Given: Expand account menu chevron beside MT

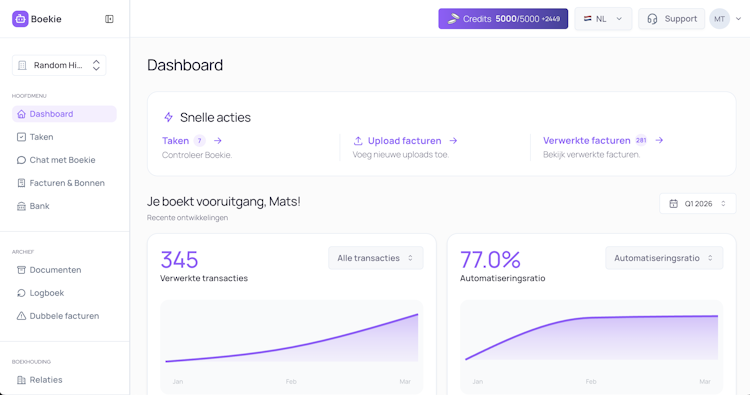Looking at the screenshot, I should click(x=738, y=19).
